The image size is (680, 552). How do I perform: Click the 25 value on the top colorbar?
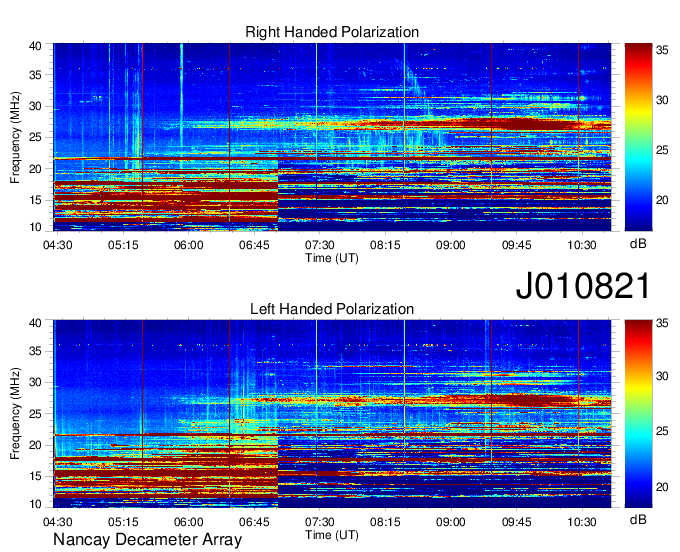coord(662,150)
